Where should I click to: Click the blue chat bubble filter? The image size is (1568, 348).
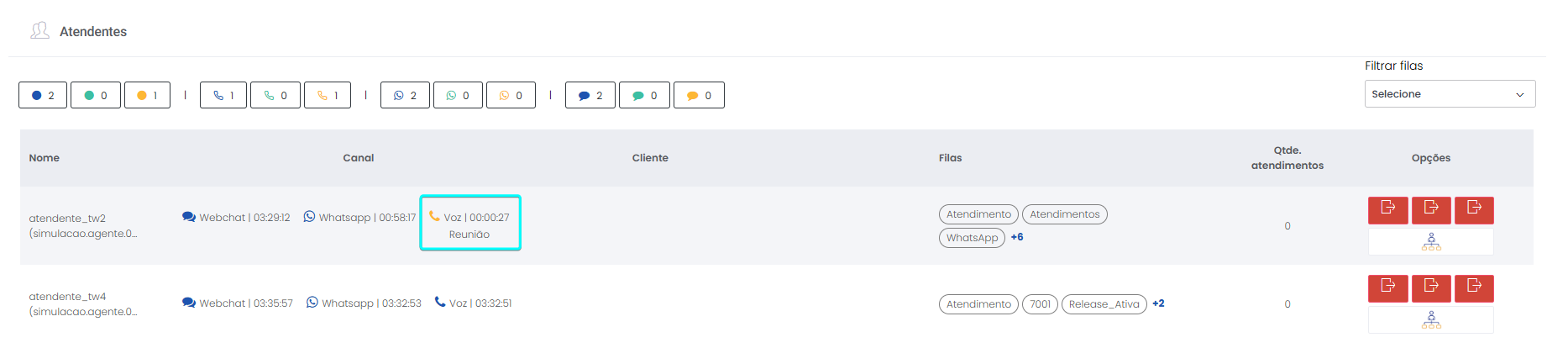click(x=590, y=95)
